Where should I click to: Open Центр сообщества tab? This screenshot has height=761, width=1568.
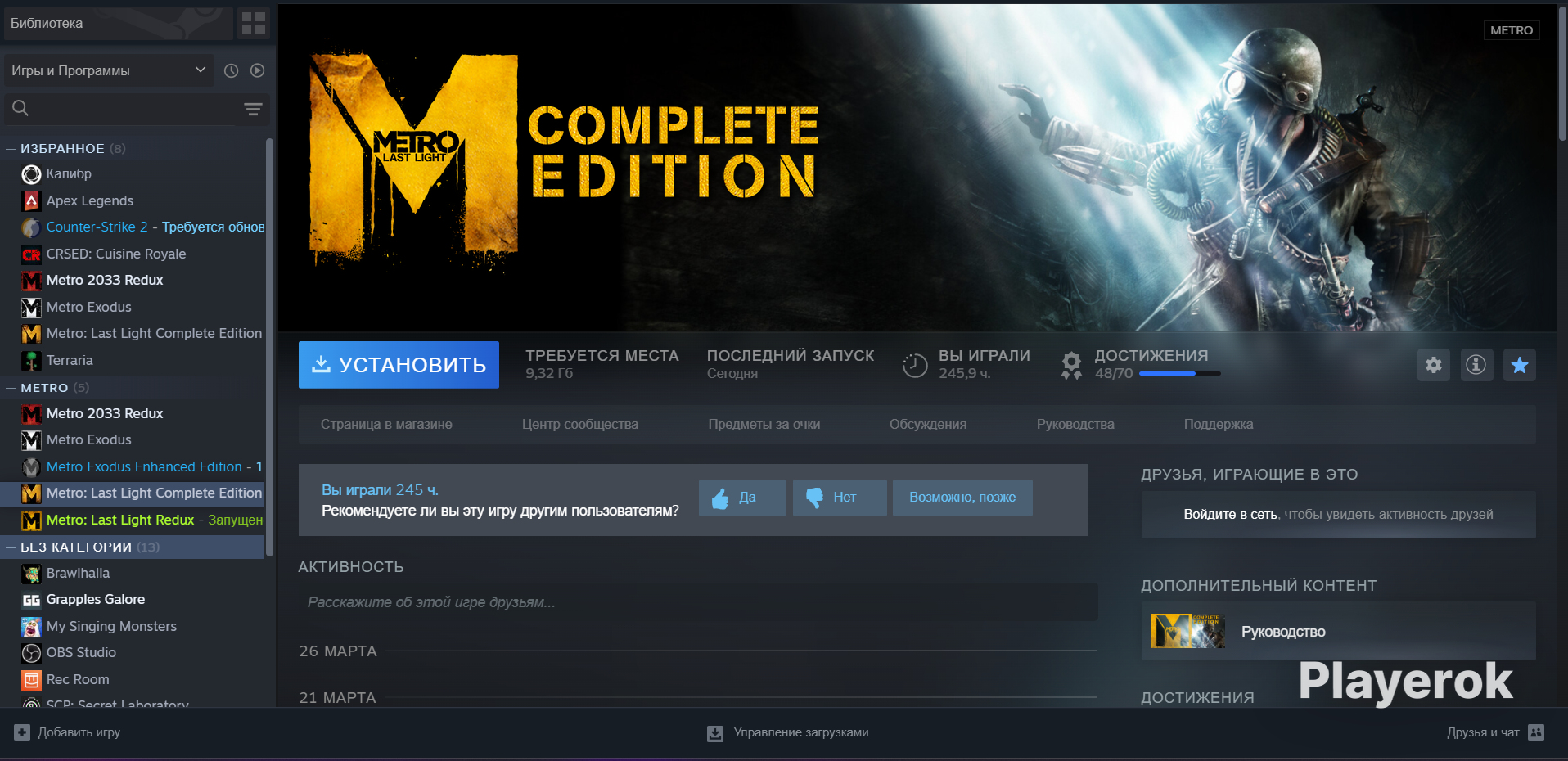(x=580, y=425)
